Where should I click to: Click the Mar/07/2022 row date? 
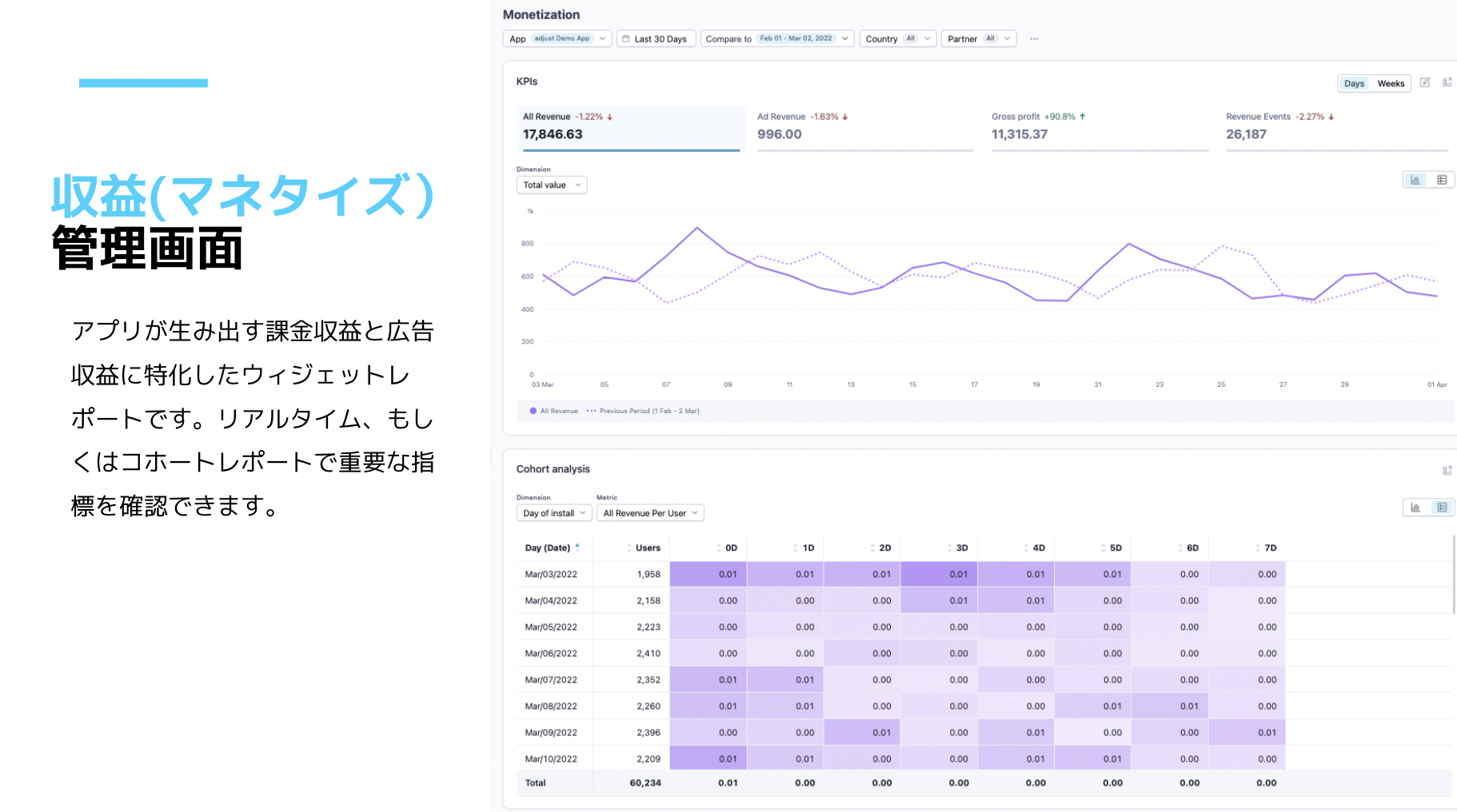point(551,679)
